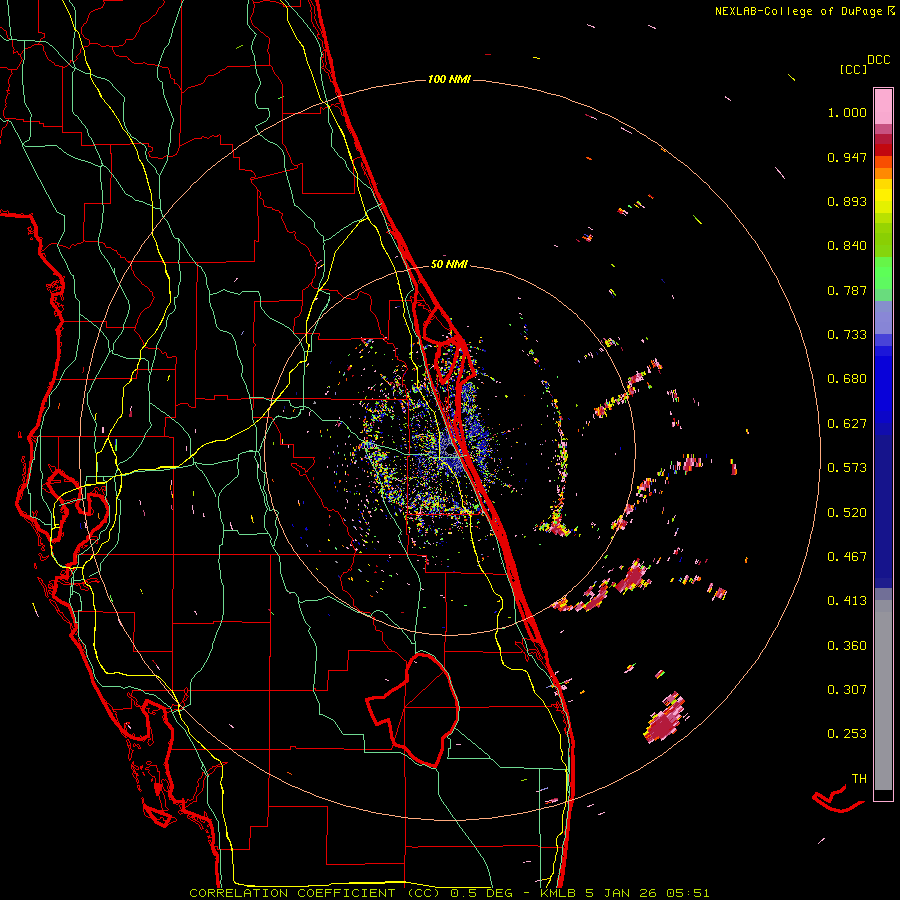Image resolution: width=900 pixels, height=900 pixels.
Task: Pick the bright green segment of color bar
Action: coord(883,273)
